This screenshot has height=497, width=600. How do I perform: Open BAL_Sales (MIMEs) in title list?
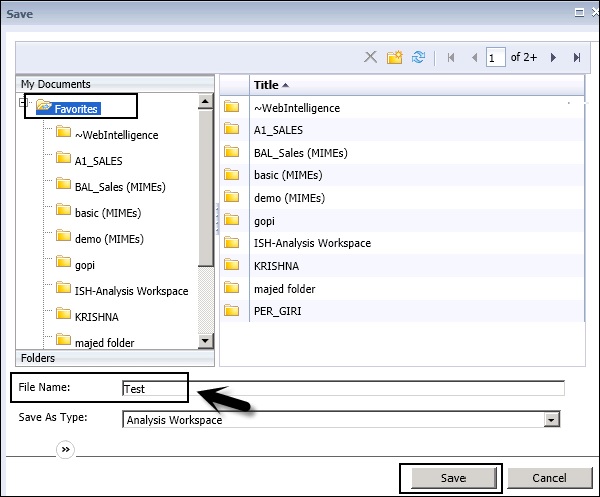pos(301,153)
